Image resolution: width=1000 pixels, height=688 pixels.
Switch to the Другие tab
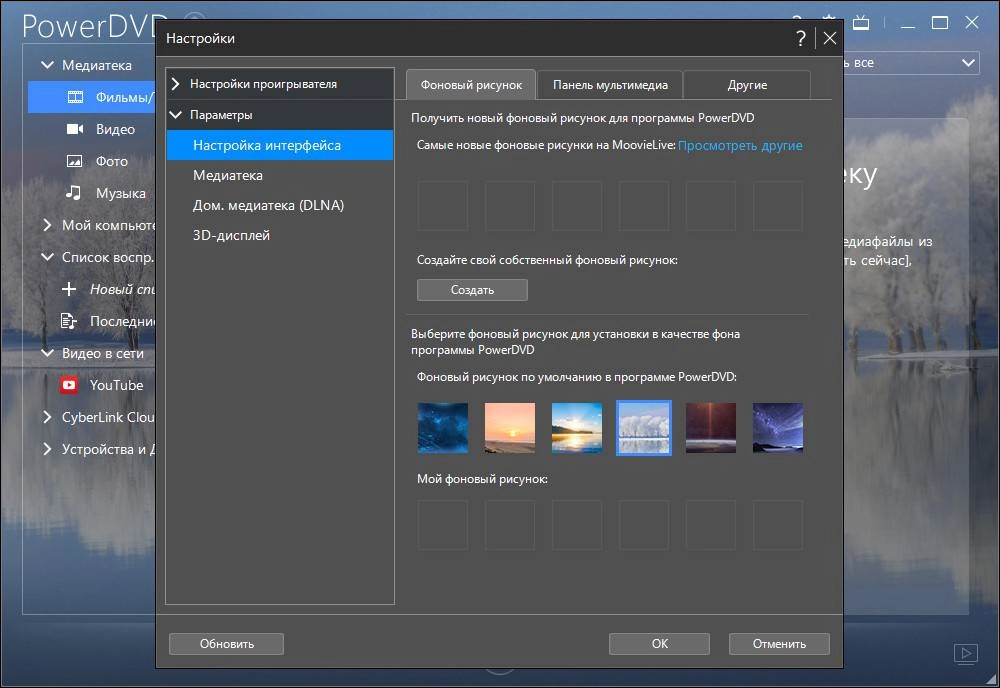click(x=747, y=85)
